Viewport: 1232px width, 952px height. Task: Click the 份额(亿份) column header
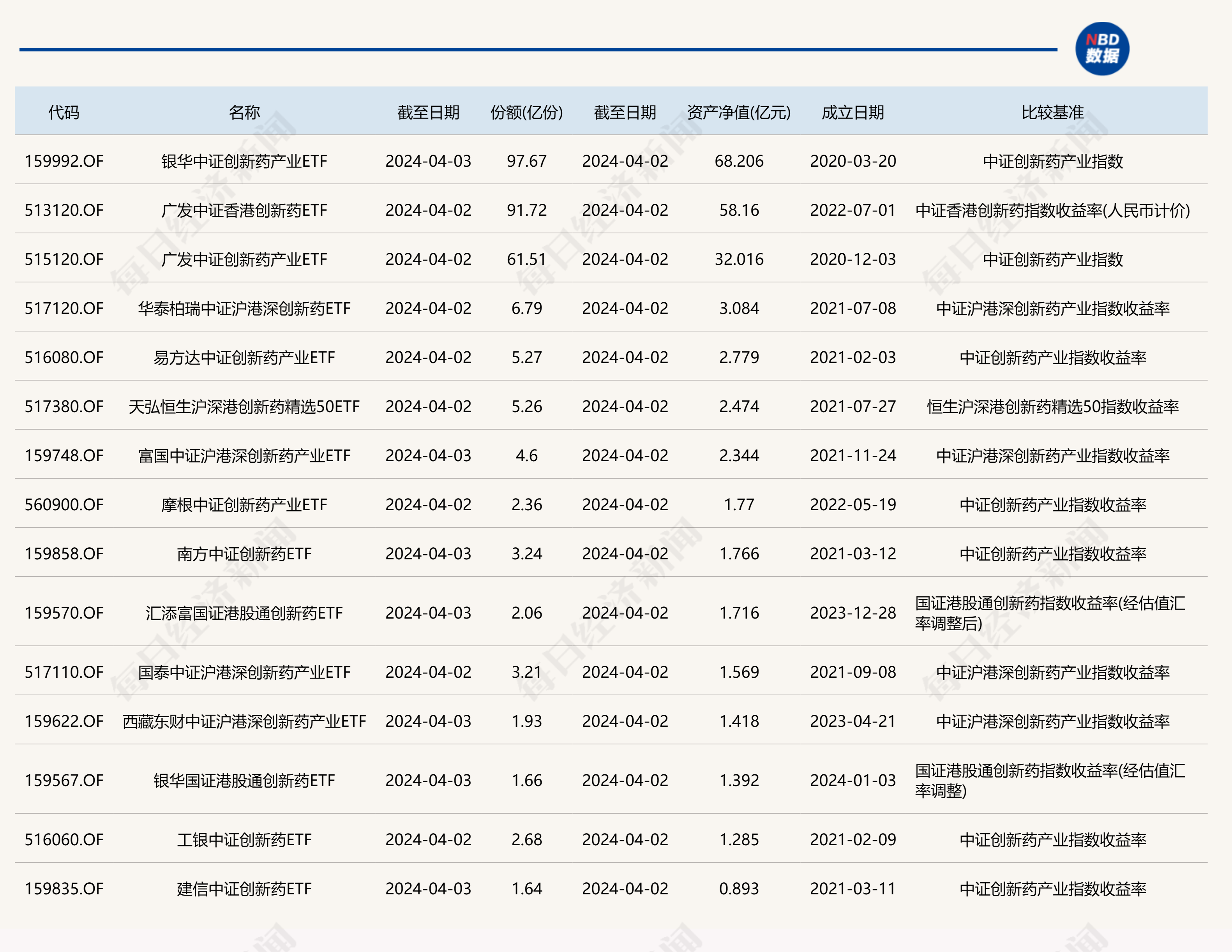pyautogui.click(x=526, y=112)
